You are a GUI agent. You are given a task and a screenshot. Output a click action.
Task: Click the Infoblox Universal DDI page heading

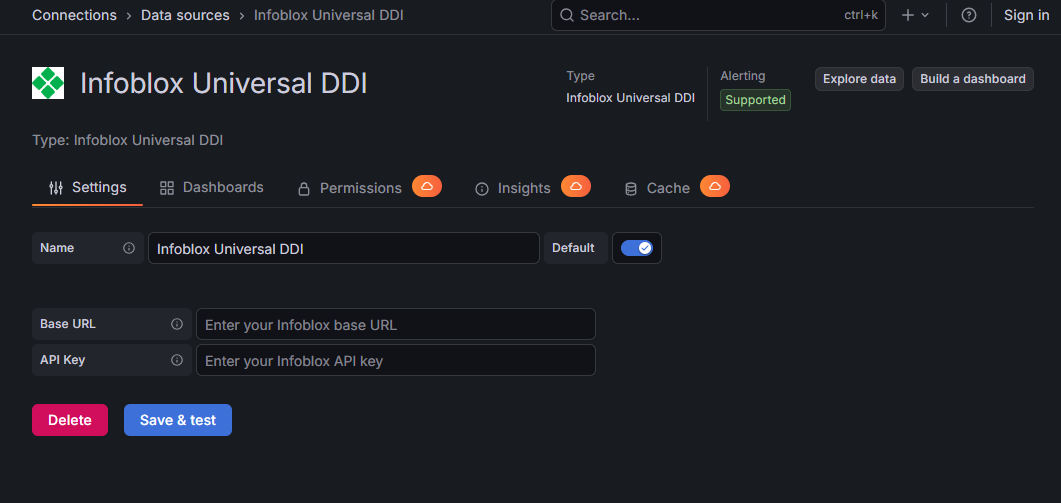point(224,84)
